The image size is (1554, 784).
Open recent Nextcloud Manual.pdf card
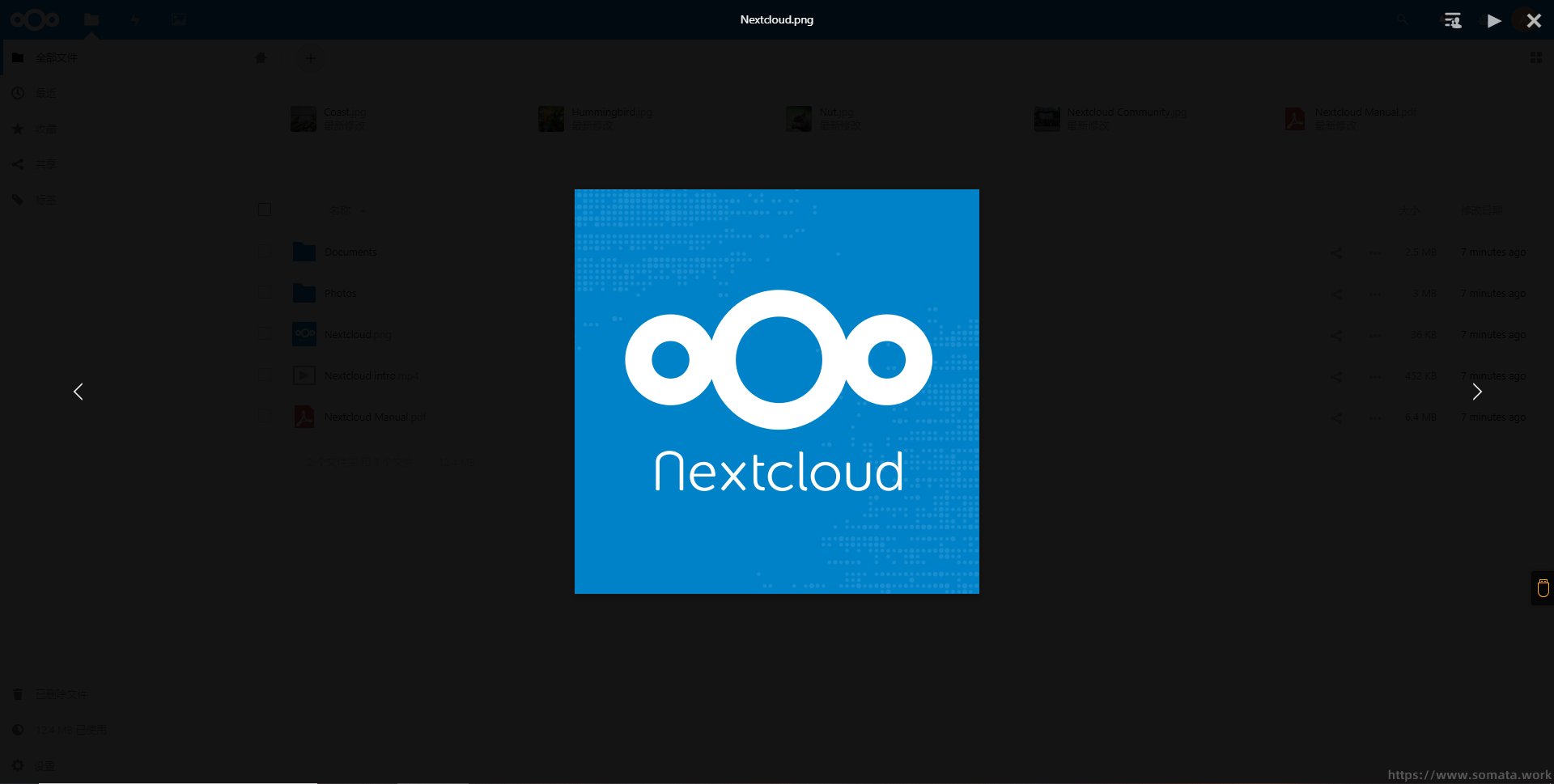(1350, 118)
